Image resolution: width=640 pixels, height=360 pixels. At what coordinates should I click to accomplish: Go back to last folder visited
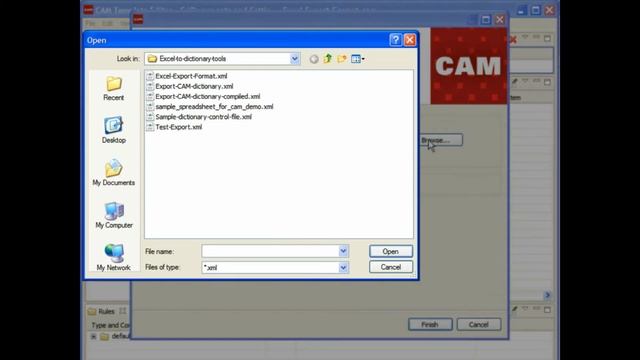(313, 59)
